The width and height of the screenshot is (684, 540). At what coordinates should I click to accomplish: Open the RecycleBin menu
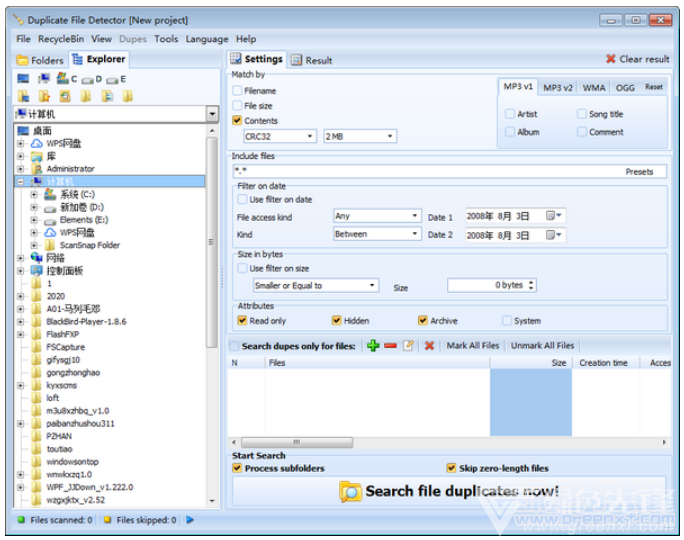coord(61,39)
